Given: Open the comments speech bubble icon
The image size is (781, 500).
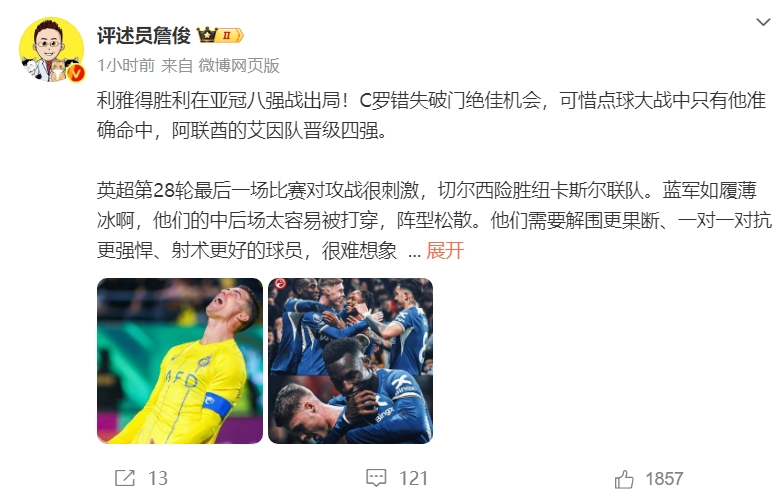Looking at the screenshot, I should [x=376, y=478].
